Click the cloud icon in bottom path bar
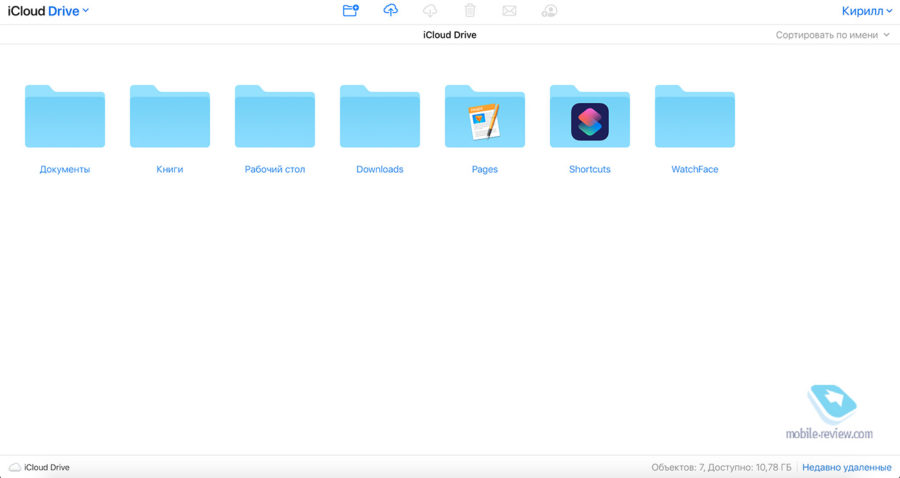Viewport: 900px width, 478px height. pos(15,467)
